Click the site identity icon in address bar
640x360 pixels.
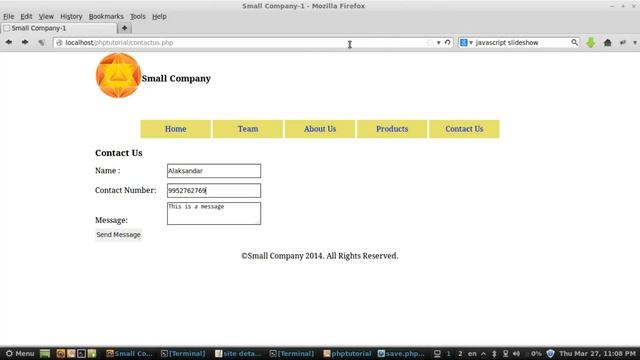tap(59, 42)
